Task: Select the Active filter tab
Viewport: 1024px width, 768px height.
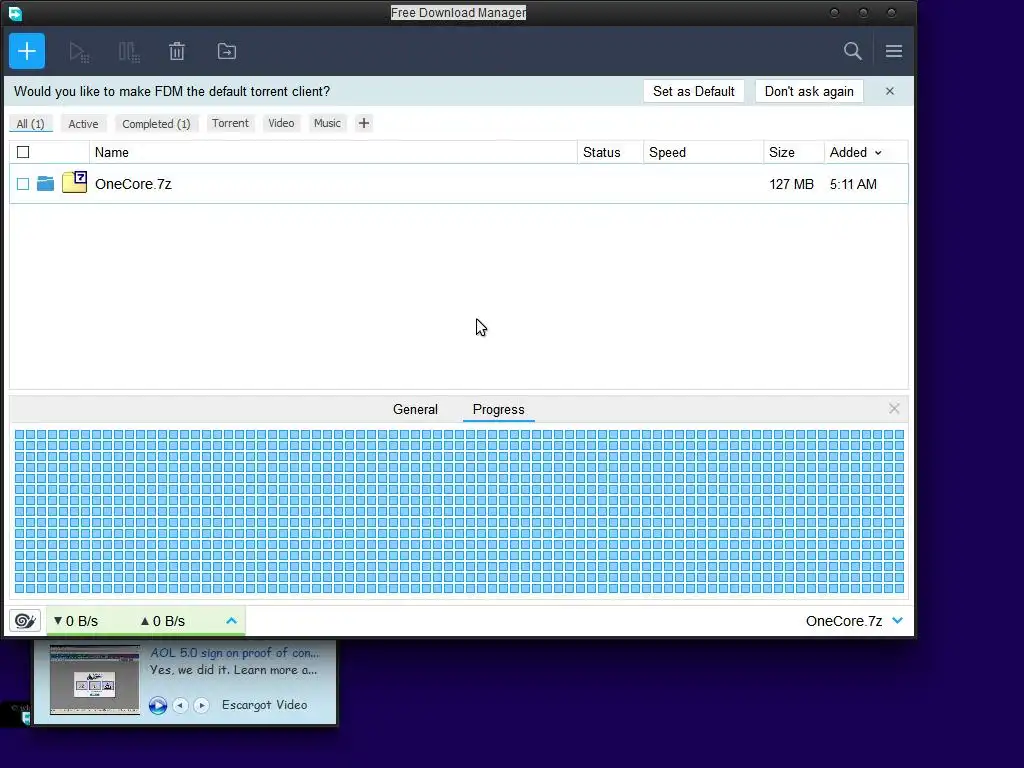Action: (84, 123)
